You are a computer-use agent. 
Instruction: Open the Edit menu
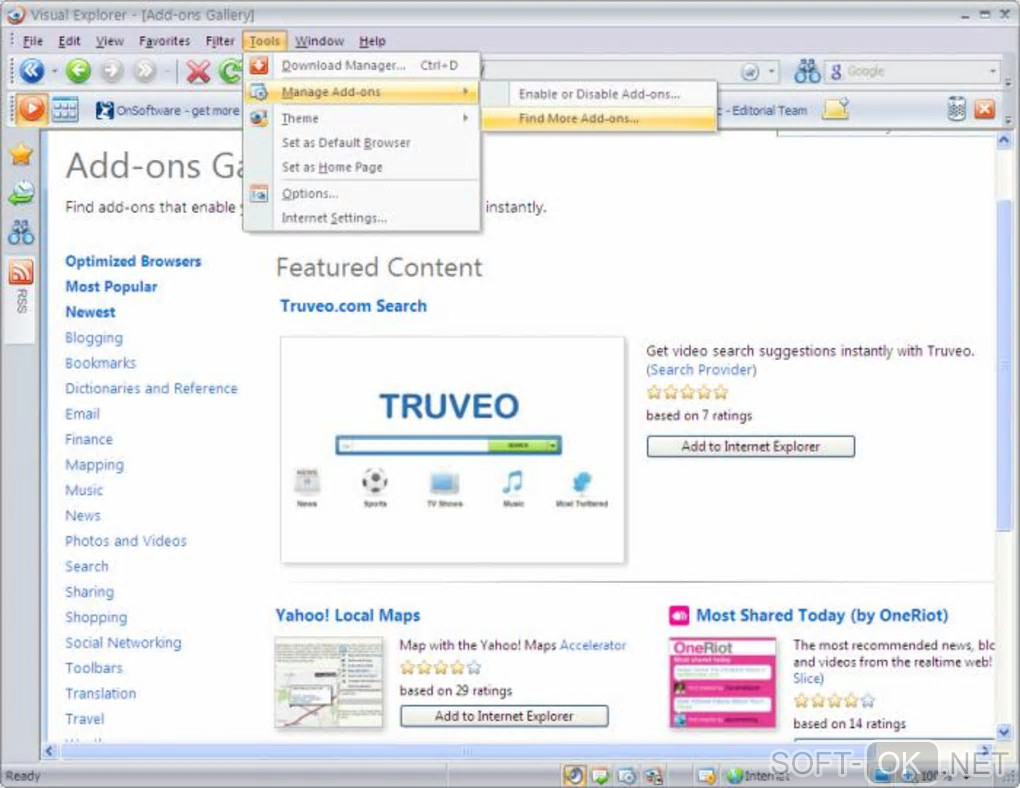coord(69,41)
